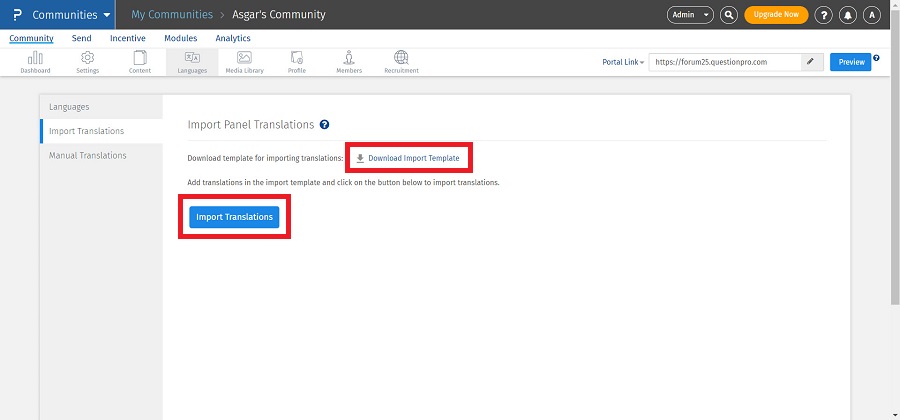Go to My Communities breadcrumb

point(172,15)
